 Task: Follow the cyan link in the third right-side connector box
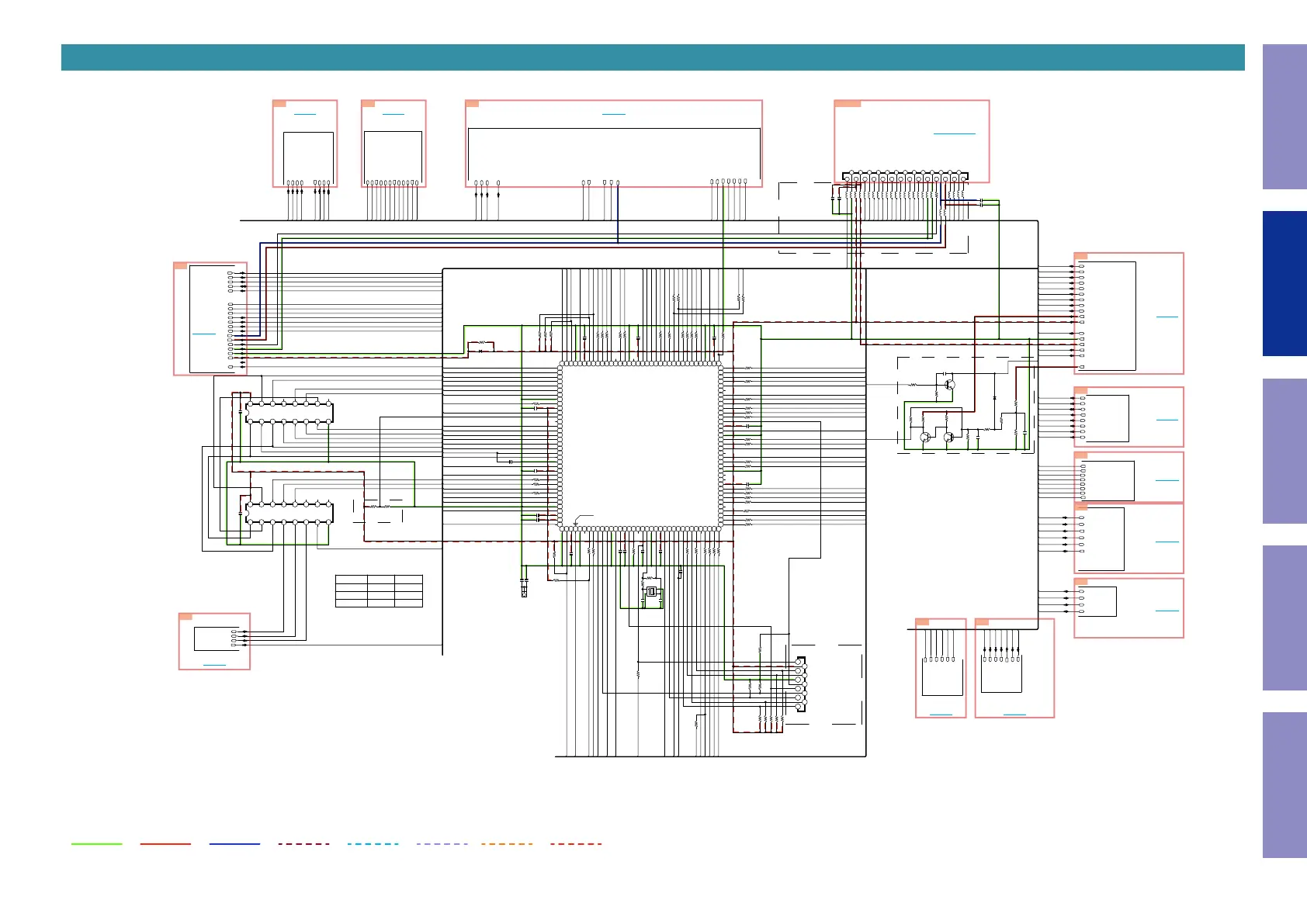click(x=1167, y=480)
